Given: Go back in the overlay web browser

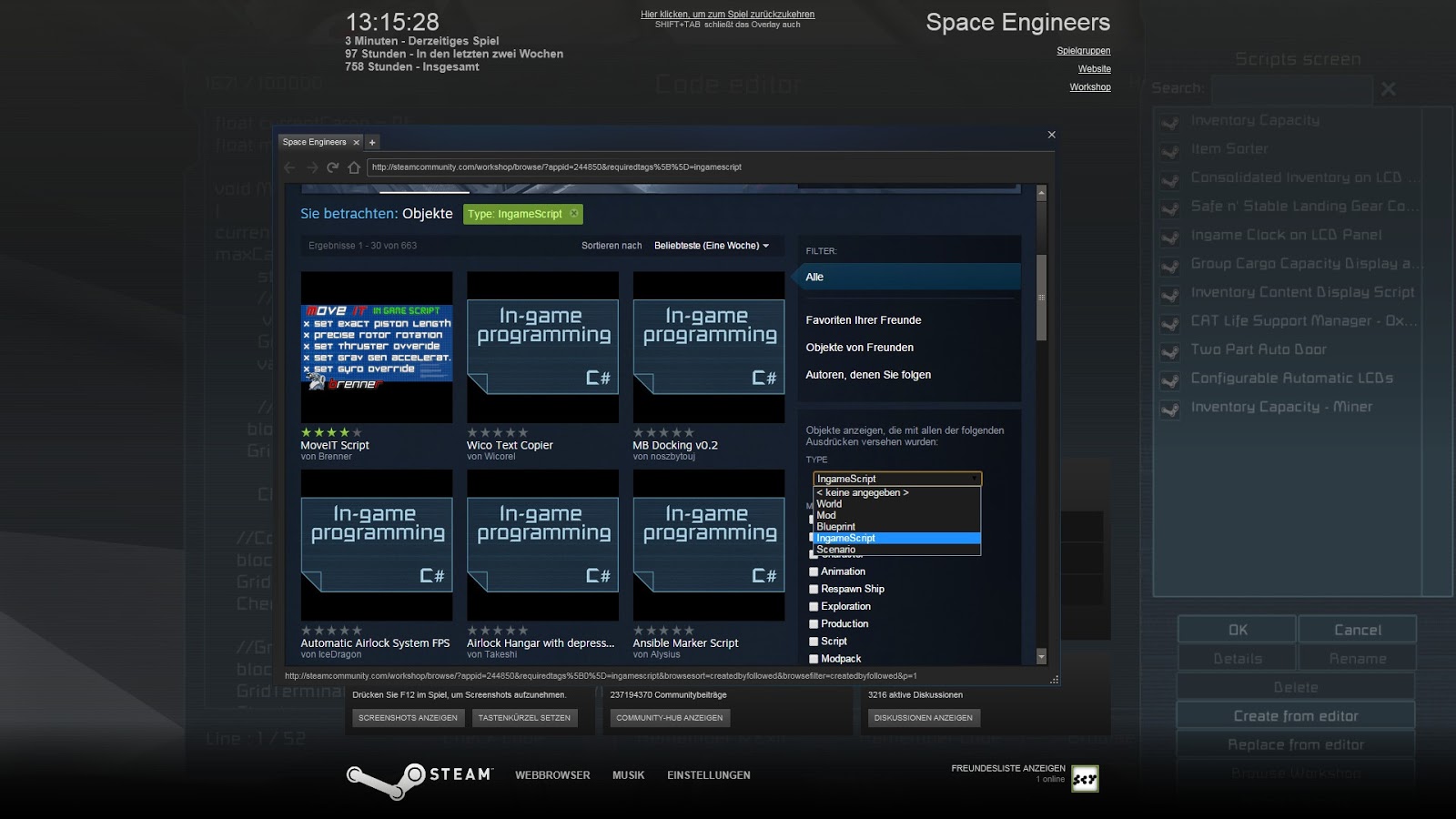Looking at the screenshot, I should click(x=289, y=167).
